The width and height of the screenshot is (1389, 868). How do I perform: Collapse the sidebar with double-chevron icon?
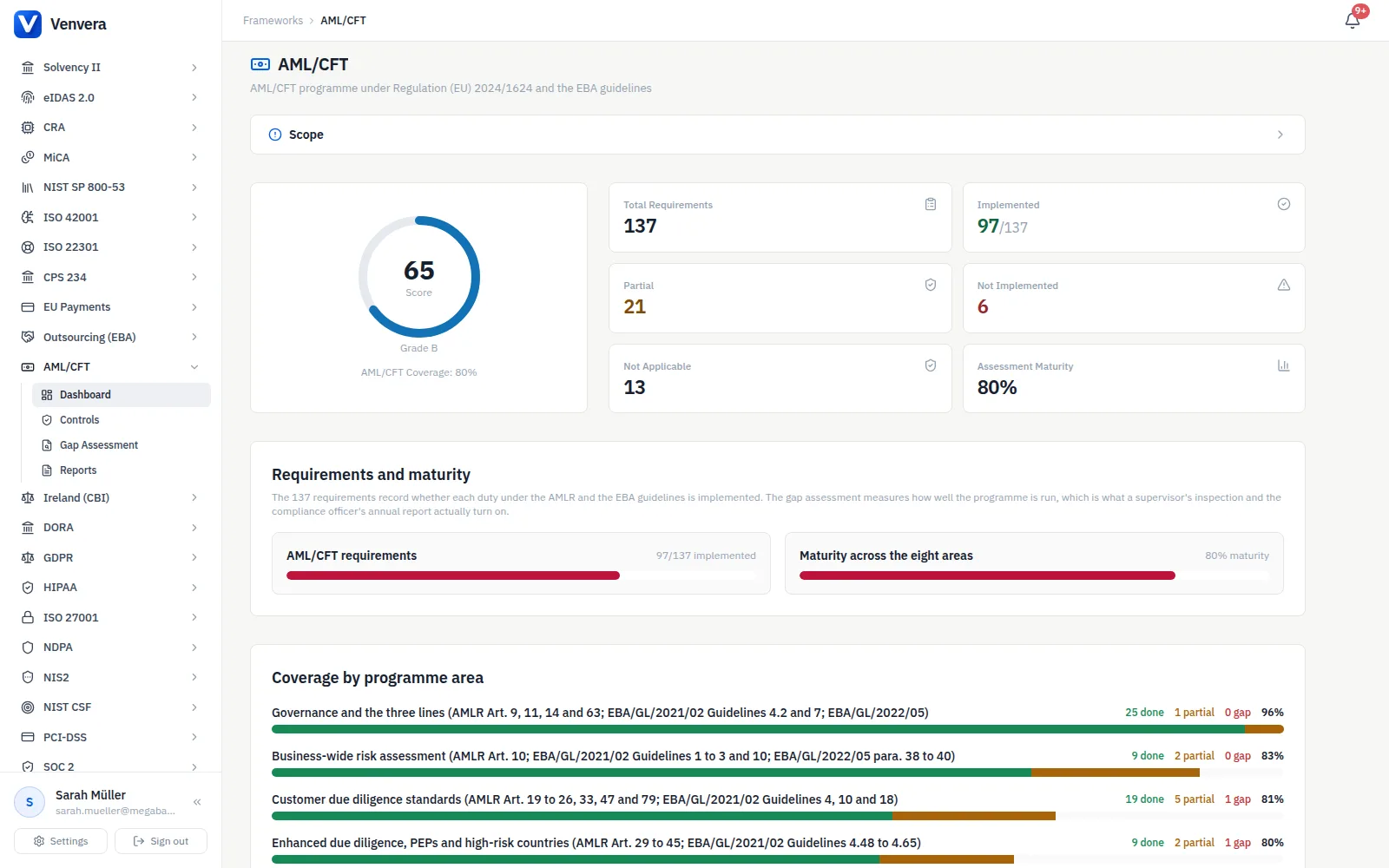[x=197, y=802]
